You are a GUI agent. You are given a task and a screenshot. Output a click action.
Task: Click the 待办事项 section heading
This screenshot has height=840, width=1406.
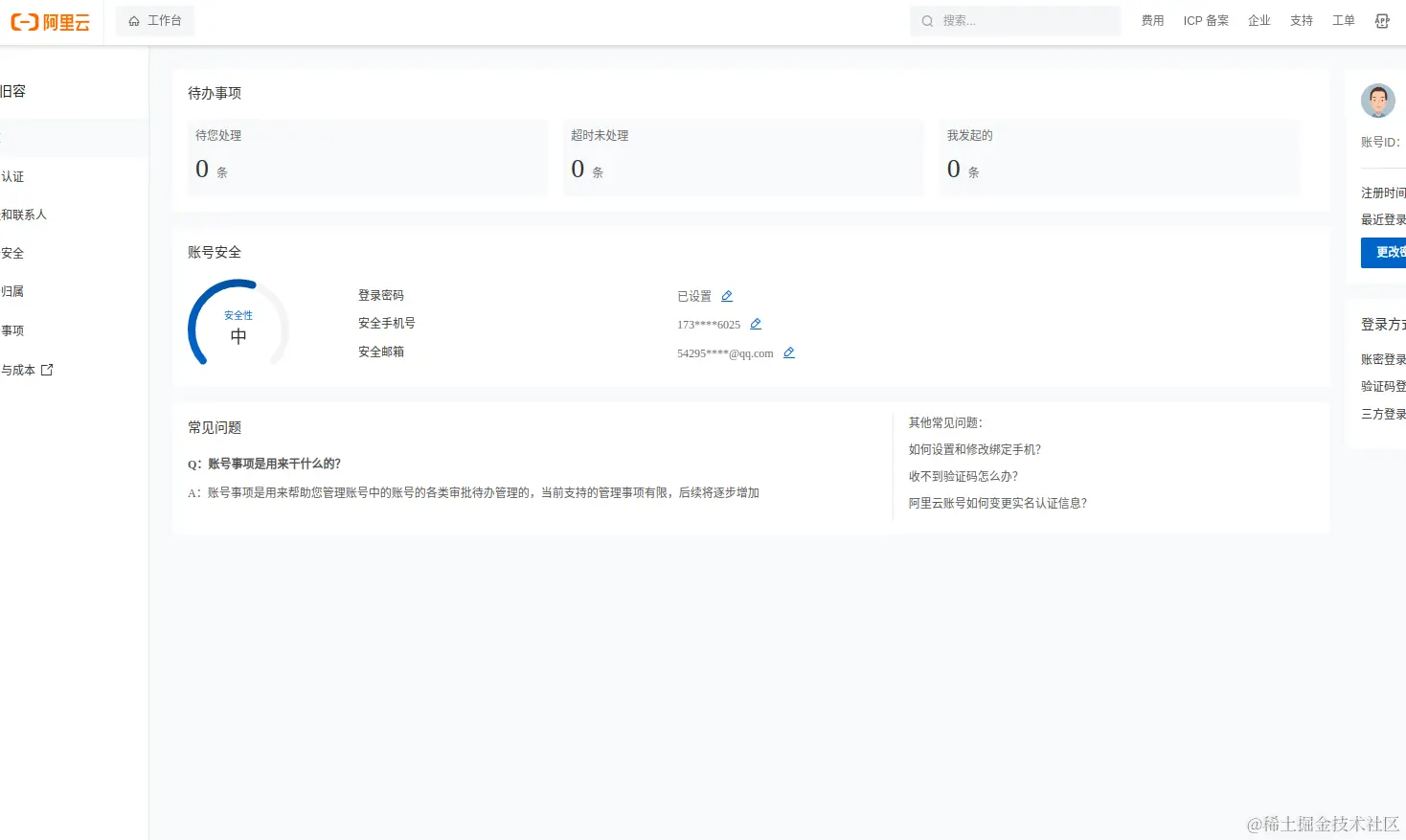point(215,93)
